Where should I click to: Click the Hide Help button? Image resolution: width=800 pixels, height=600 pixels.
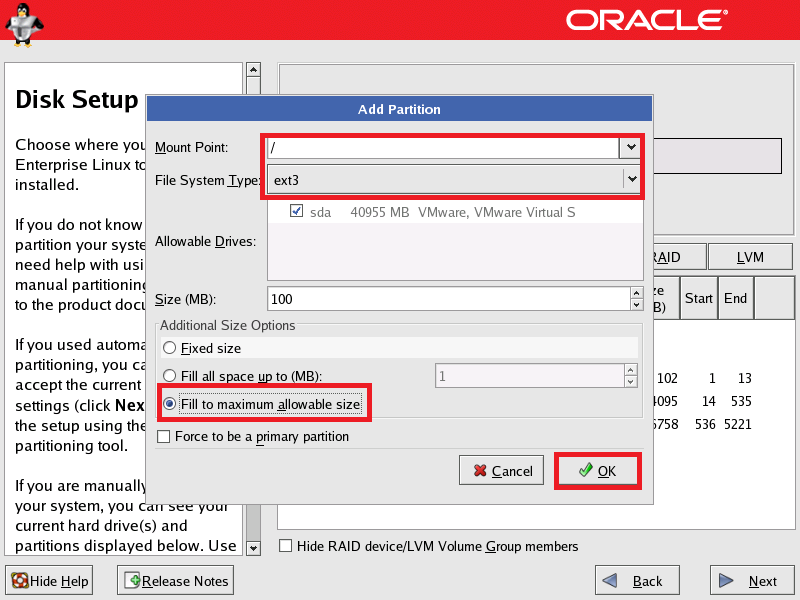coord(49,581)
